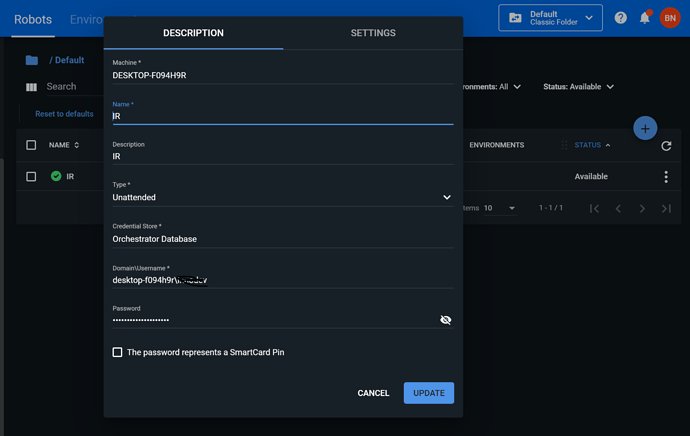Screen dimensions: 690x436
Task: Tick the select-all checkbox in table header
Action: click(x=31, y=145)
